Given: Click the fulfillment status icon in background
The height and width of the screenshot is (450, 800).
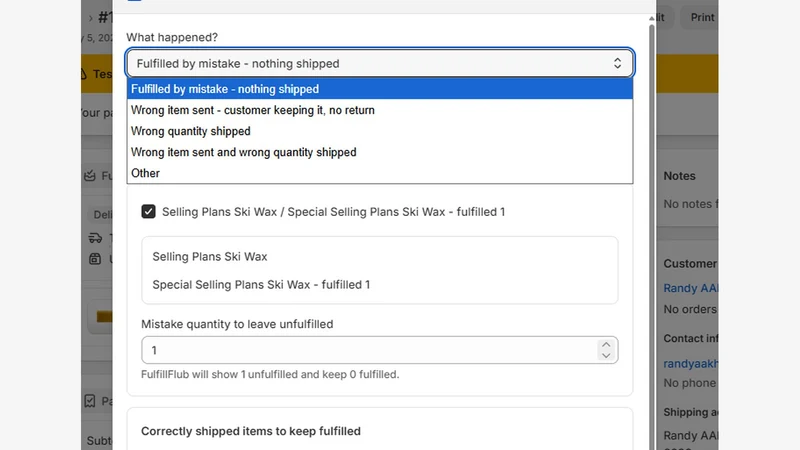Looking at the screenshot, I should pos(90,176).
